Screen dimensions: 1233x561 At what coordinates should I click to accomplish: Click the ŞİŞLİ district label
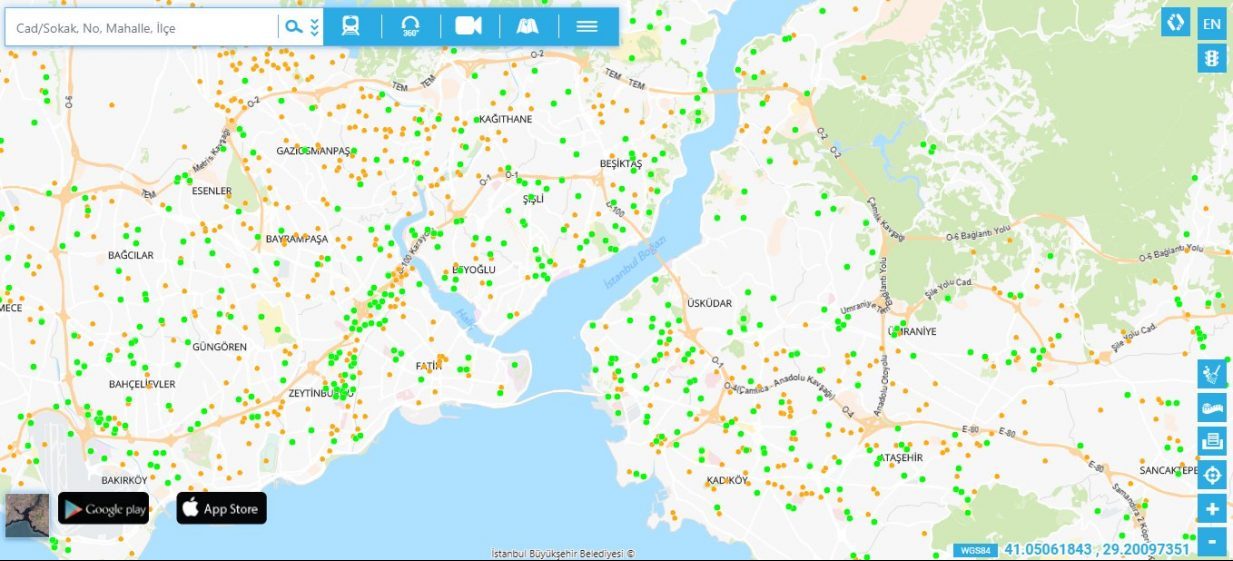click(532, 199)
